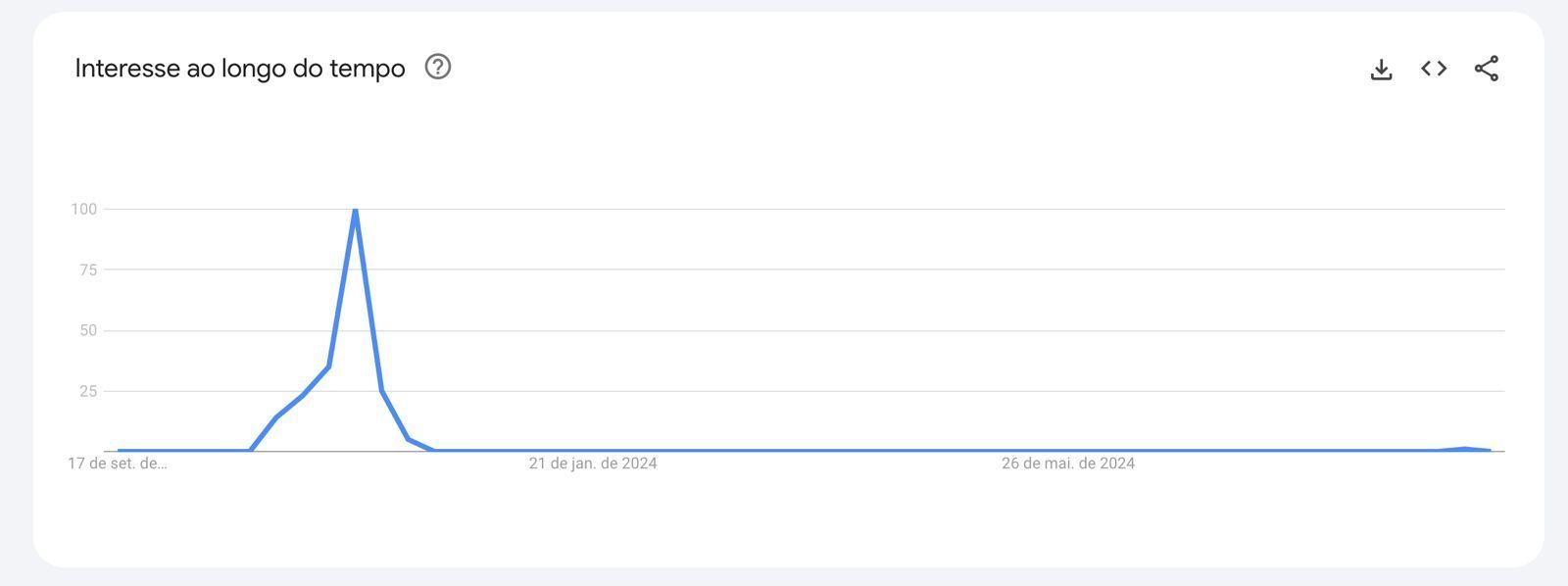Select the 17 de set. date label

click(118, 464)
